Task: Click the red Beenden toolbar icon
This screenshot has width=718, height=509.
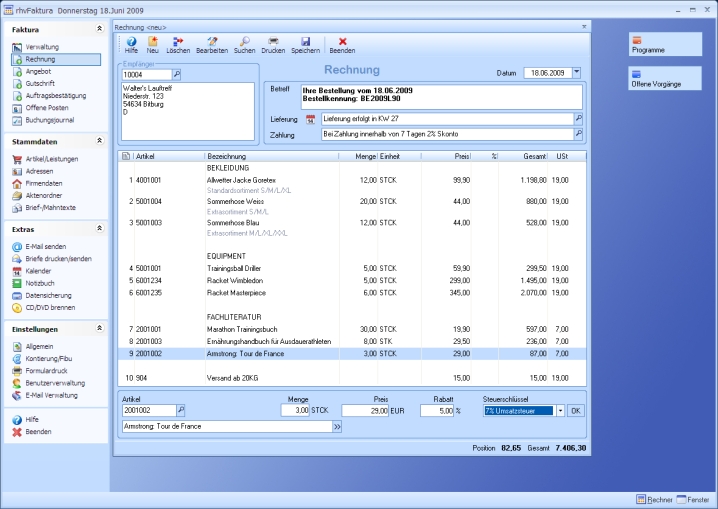Action: pyautogui.click(x=342, y=44)
